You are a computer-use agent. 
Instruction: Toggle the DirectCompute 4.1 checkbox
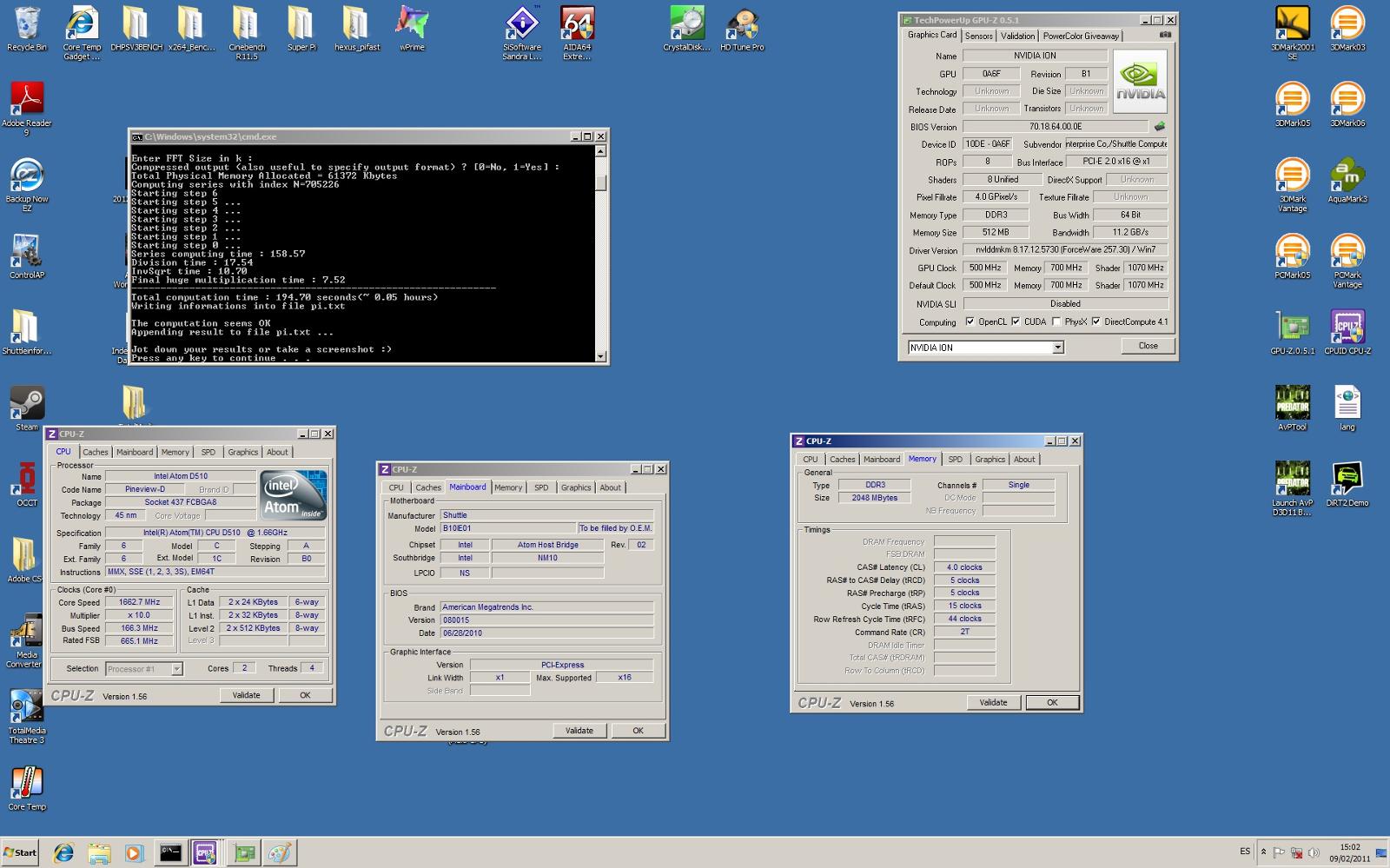pyautogui.click(x=1096, y=321)
